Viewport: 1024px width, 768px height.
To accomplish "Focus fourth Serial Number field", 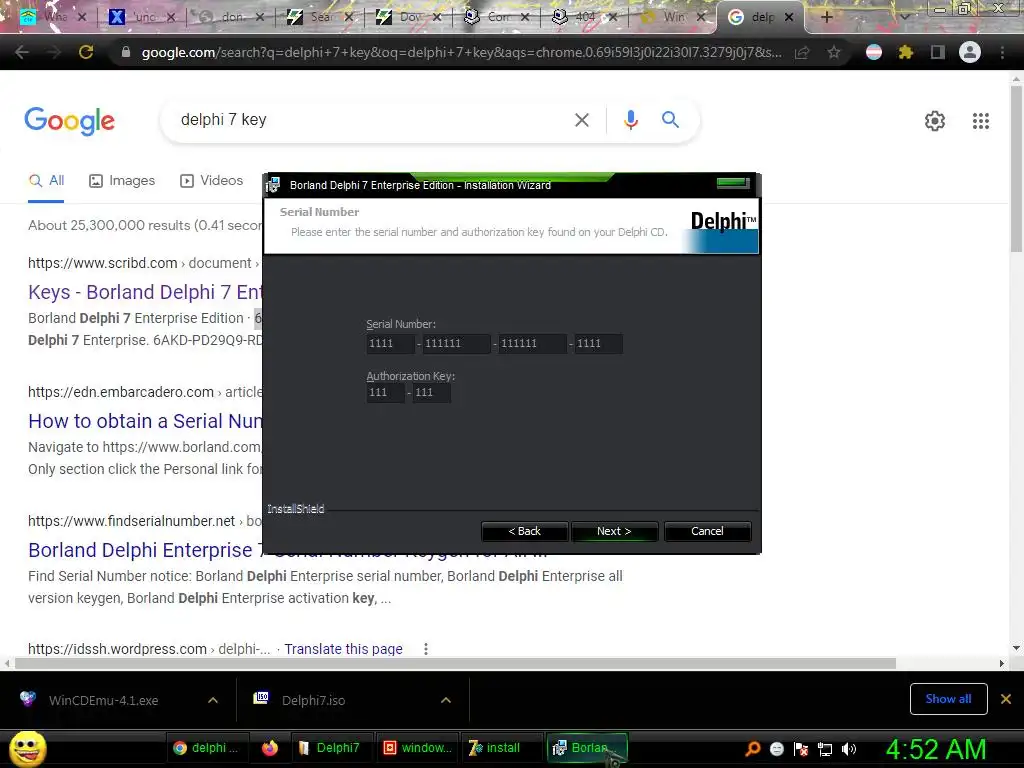I will point(598,344).
